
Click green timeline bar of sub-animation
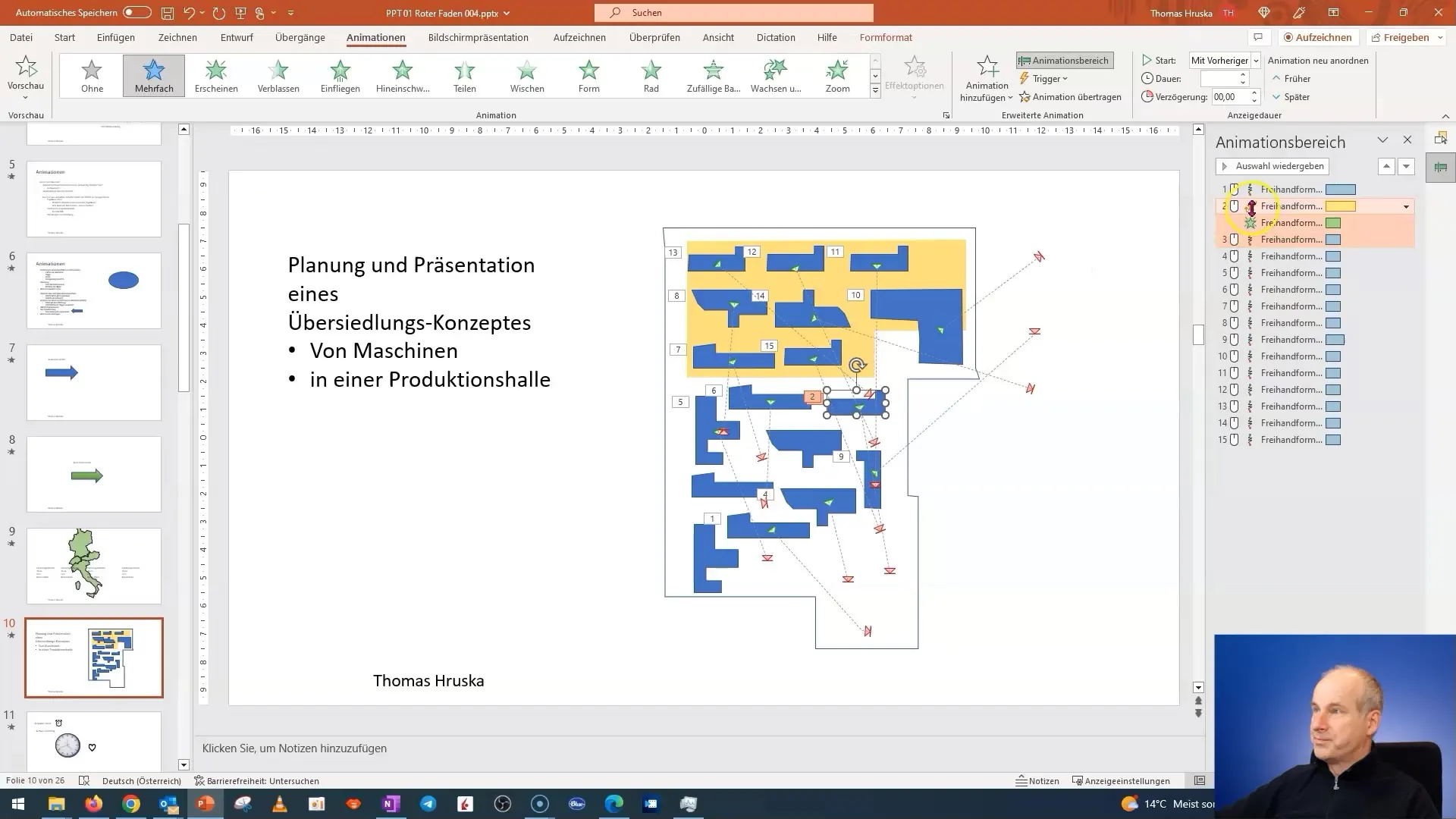click(1333, 223)
